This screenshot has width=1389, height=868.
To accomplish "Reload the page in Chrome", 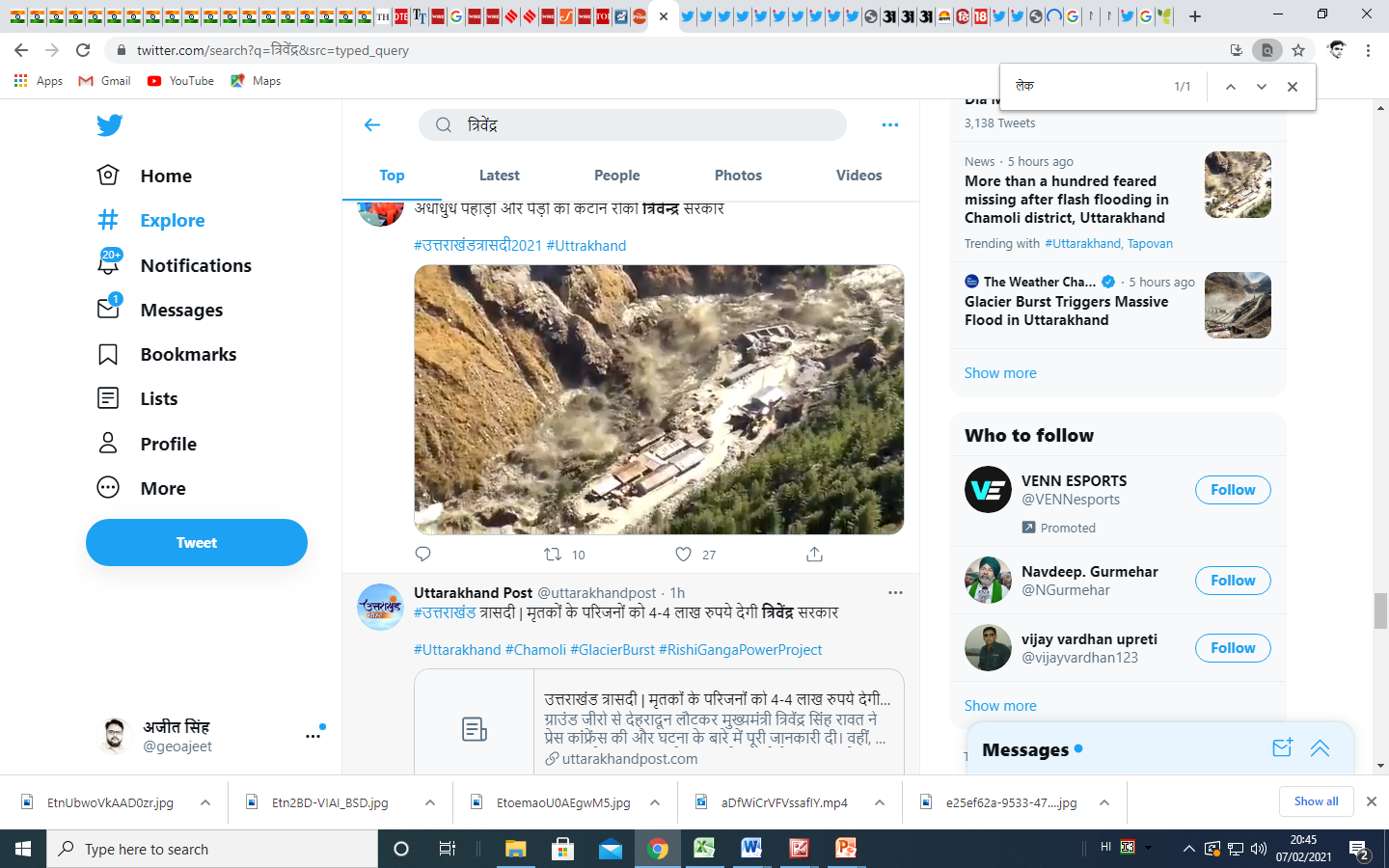I will click(x=83, y=50).
